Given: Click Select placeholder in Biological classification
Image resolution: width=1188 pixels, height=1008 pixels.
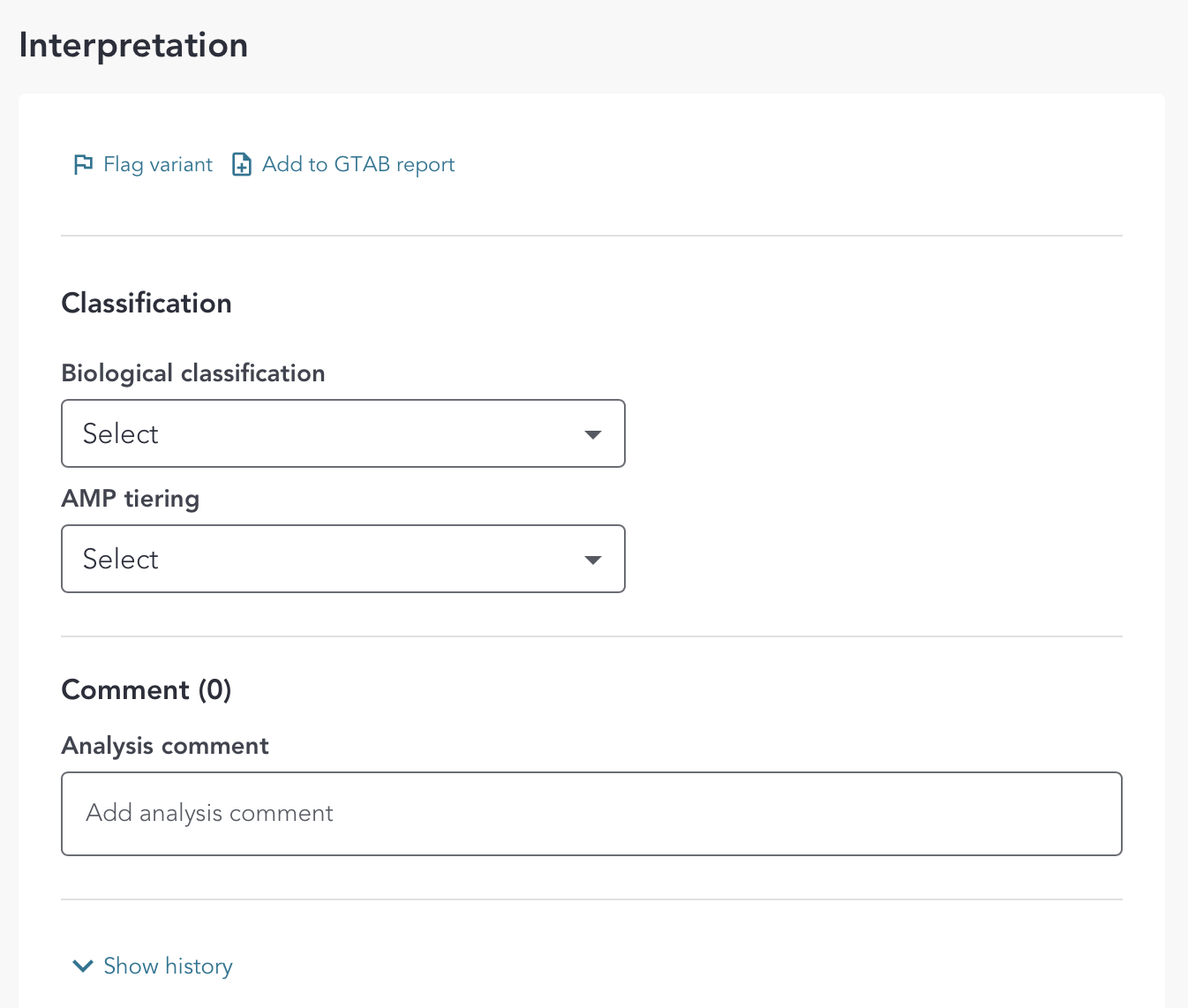Looking at the screenshot, I should tap(121, 434).
